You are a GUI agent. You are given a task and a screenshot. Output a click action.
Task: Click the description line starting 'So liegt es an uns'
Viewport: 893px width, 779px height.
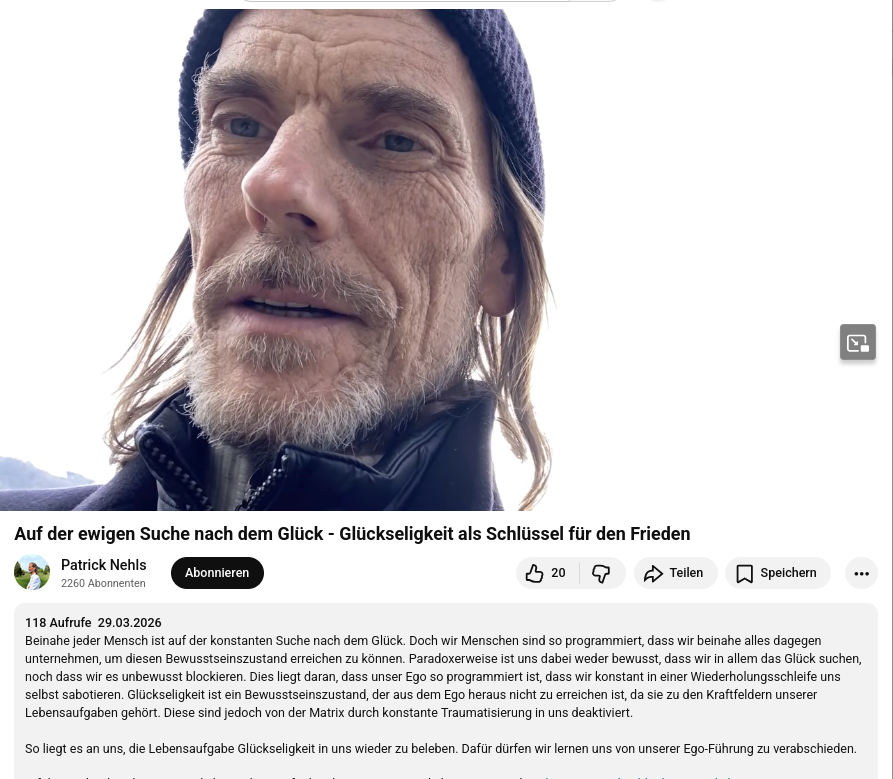pos(441,749)
